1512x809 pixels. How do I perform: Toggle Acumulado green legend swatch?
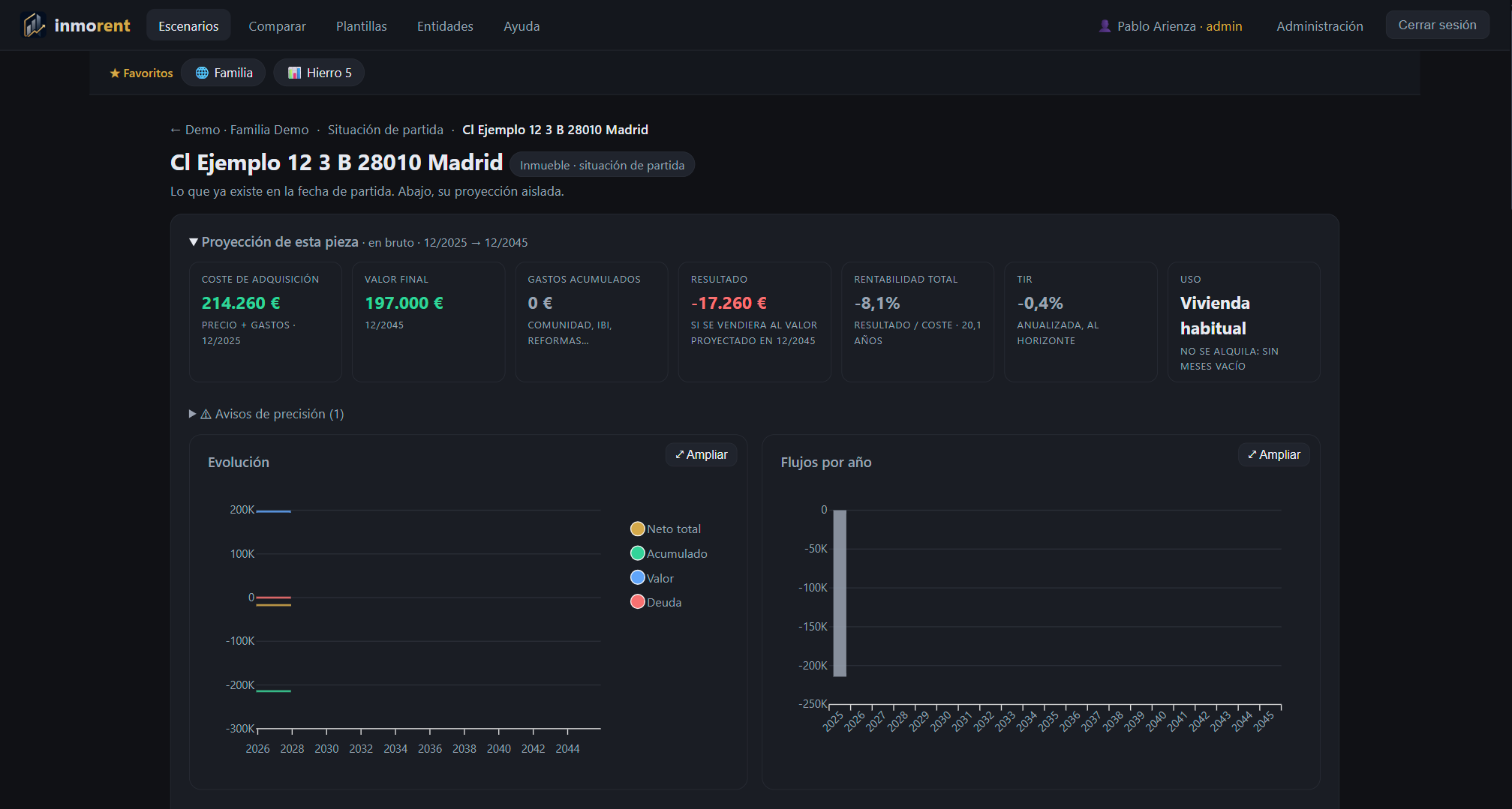[638, 553]
